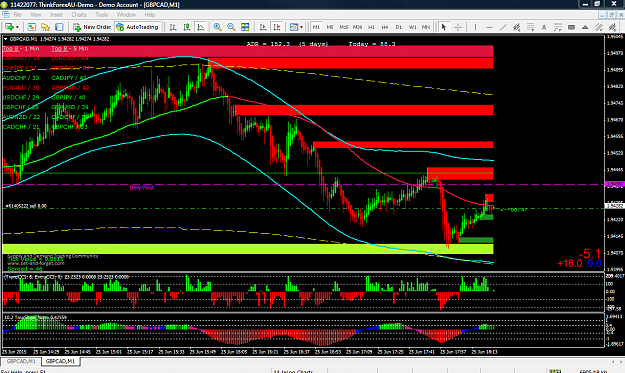This screenshot has width=625, height=373.
Task: Click the 'USDCHF / 29' pair entry
Action: coord(21,98)
